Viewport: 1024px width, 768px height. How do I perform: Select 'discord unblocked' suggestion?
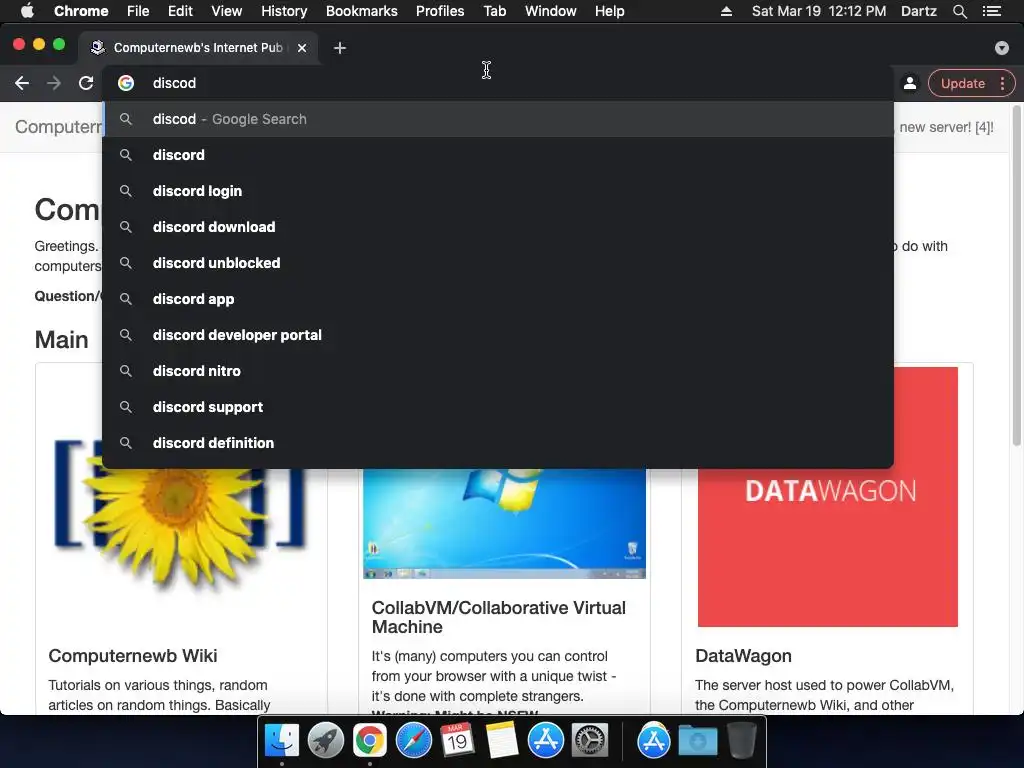498,263
